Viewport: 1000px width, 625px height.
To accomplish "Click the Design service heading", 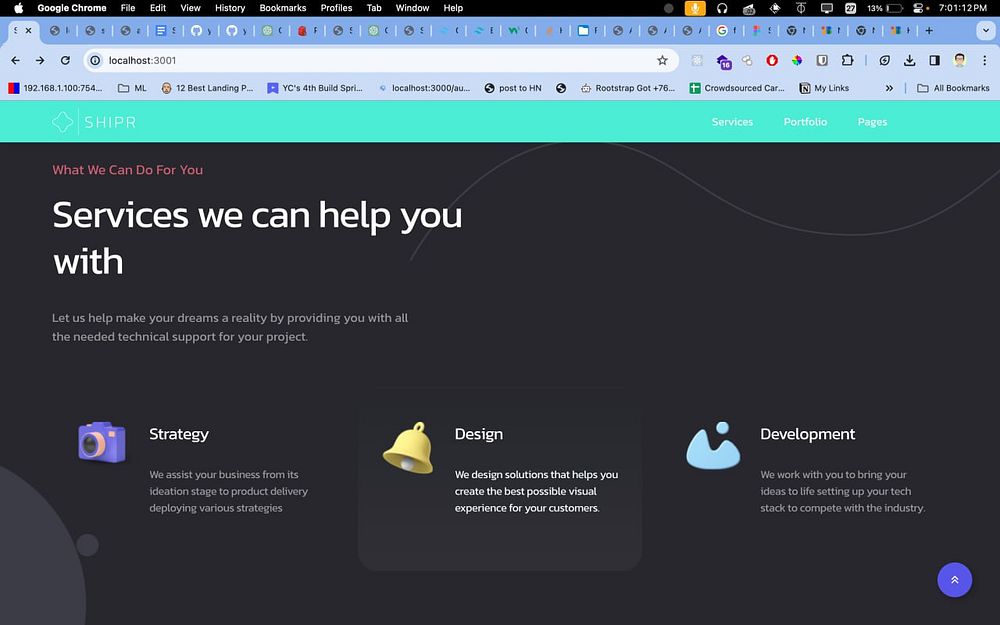I will (x=478, y=434).
